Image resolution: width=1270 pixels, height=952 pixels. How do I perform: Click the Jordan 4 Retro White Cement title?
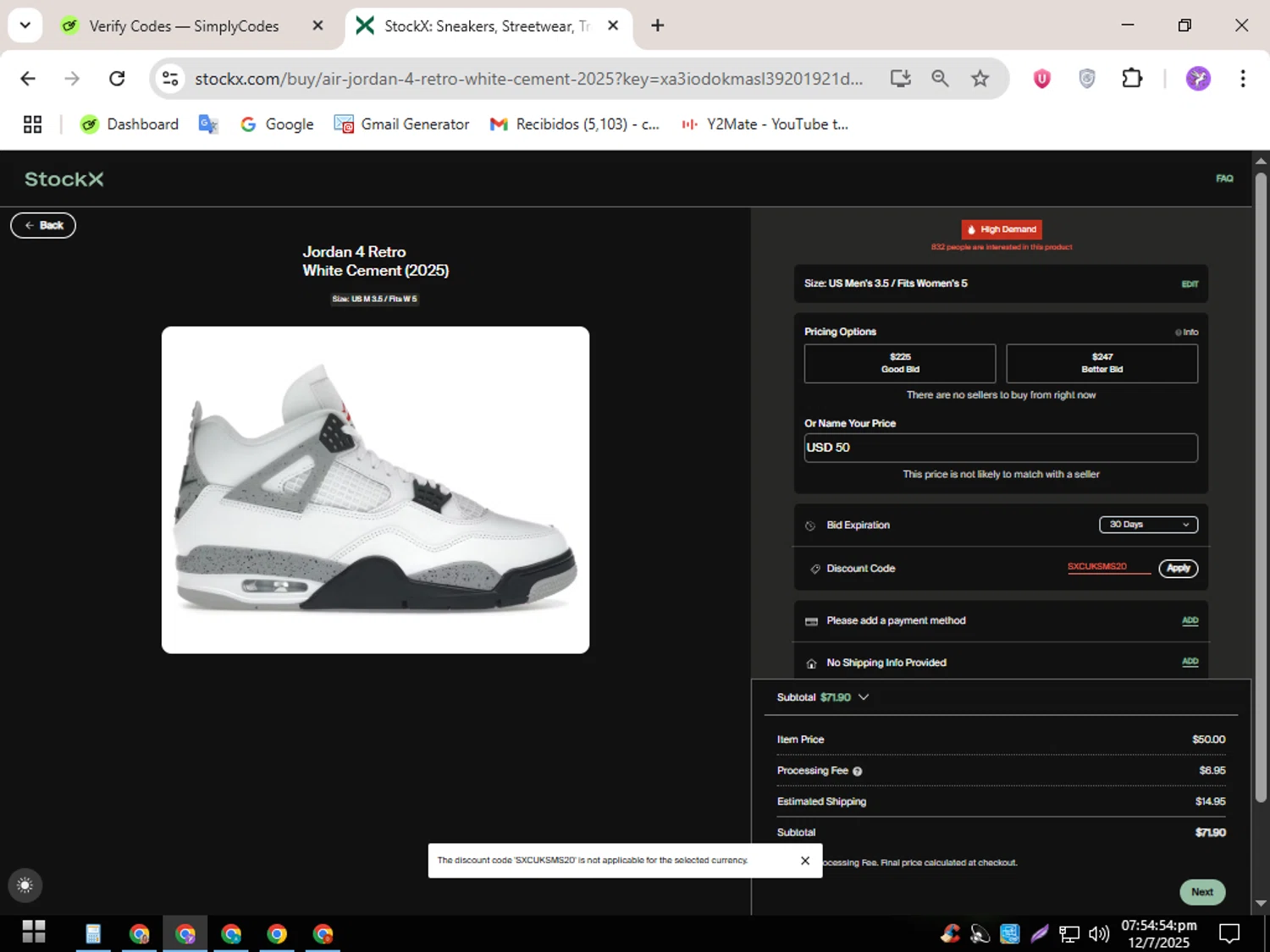click(375, 261)
